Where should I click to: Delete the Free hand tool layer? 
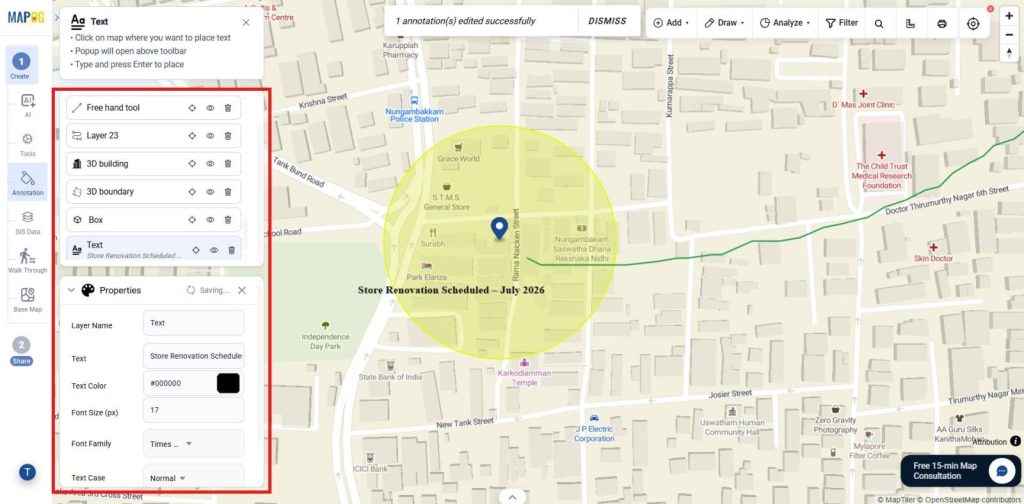(228, 108)
